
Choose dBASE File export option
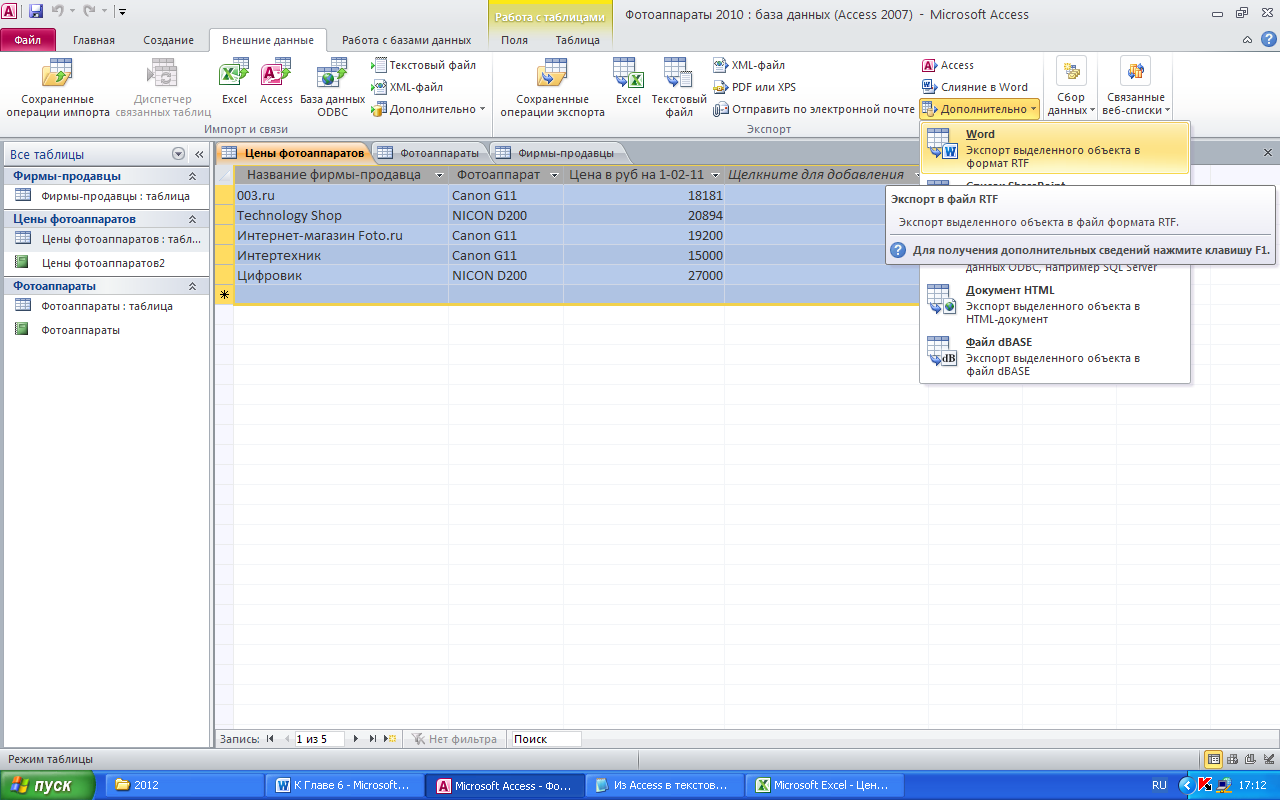pyautogui.click(x=1055, y=356)
